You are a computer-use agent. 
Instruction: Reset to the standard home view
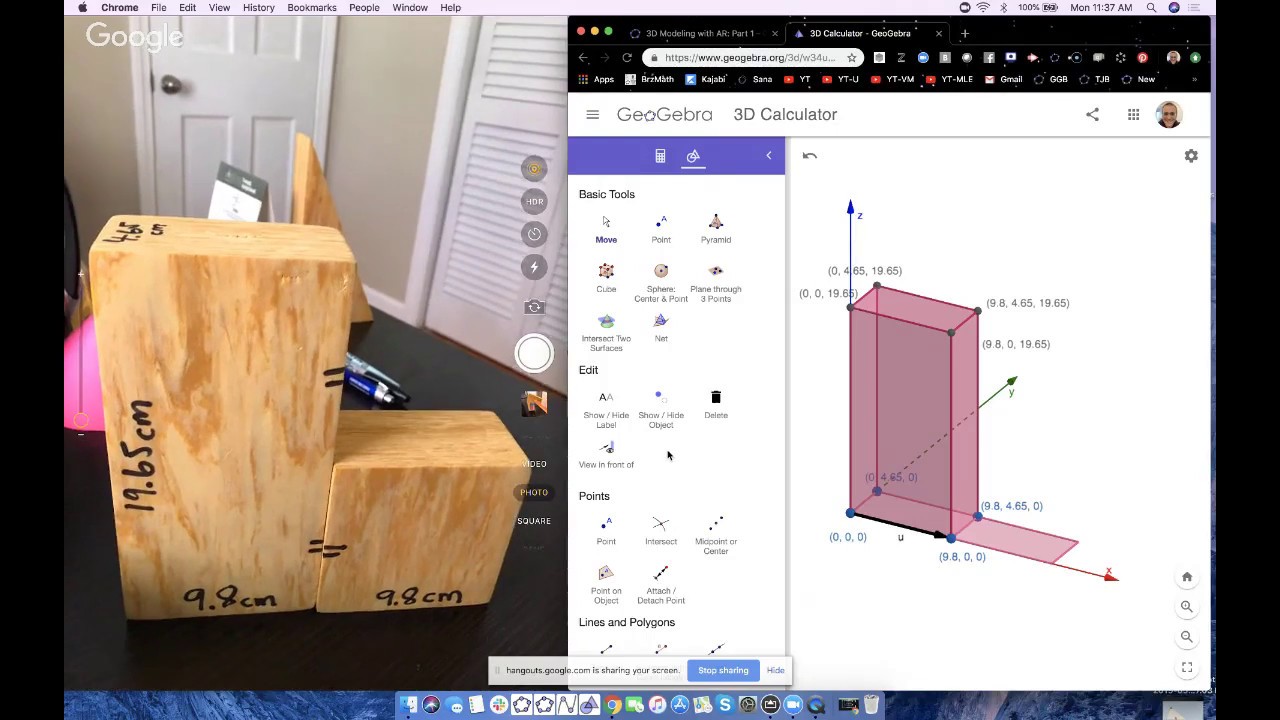[1187, 577]
